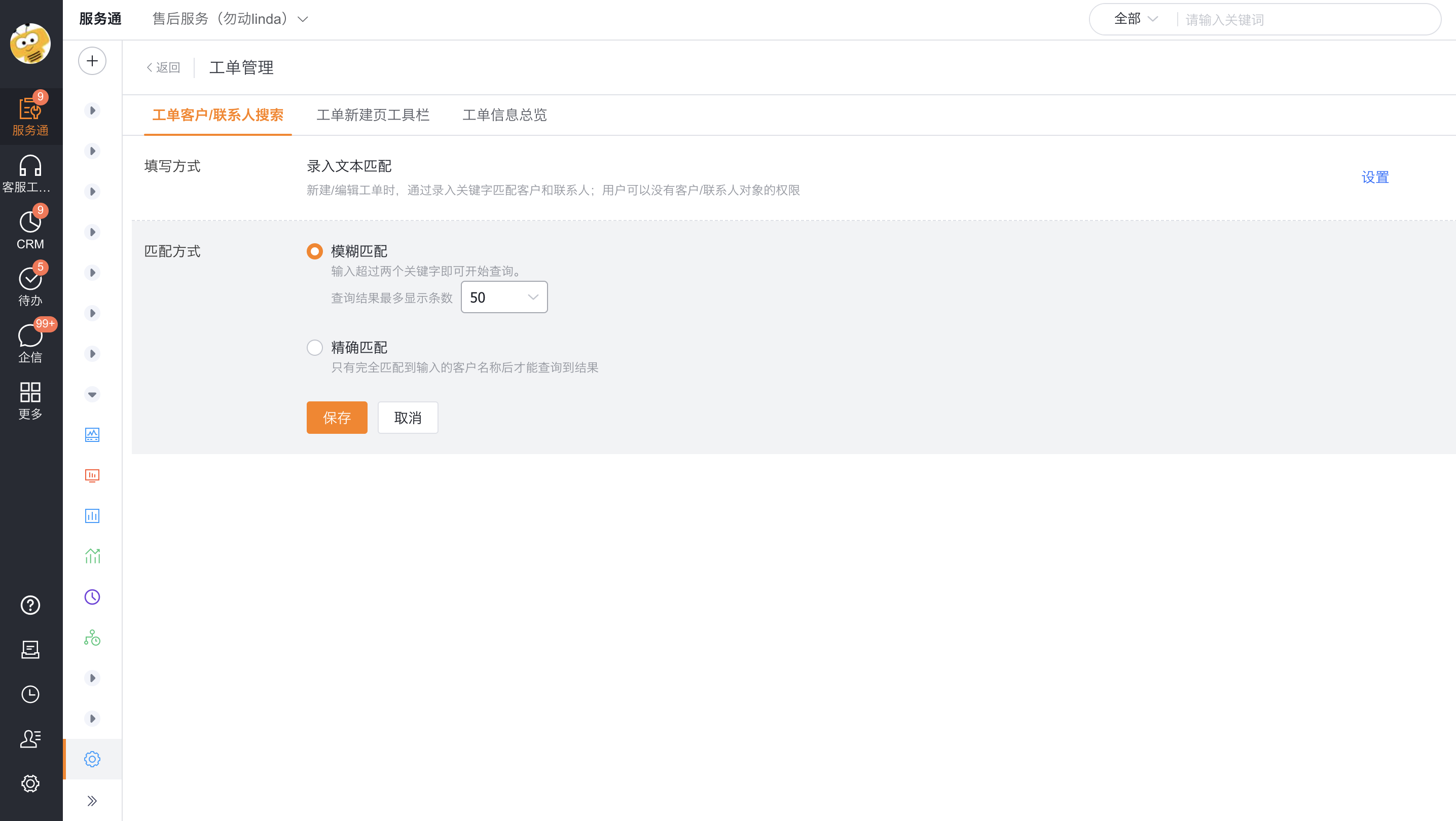Viewport: 1456px width, 821px height.
Task: Select 模糊匹配 radio option
Action: (x=315, y=251)
